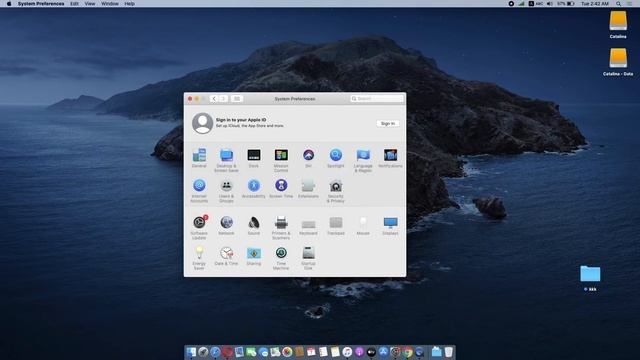Click the ABC input source menu
This screenshot has height=360, width=640.
coord(536,4)
